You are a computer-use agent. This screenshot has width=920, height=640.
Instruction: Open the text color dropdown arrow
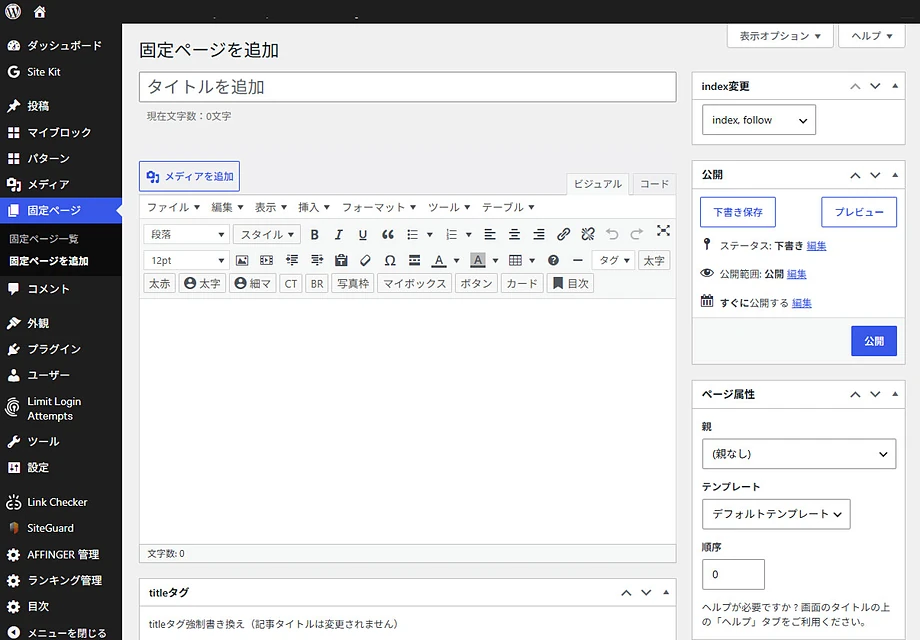(x=456, y=260)
